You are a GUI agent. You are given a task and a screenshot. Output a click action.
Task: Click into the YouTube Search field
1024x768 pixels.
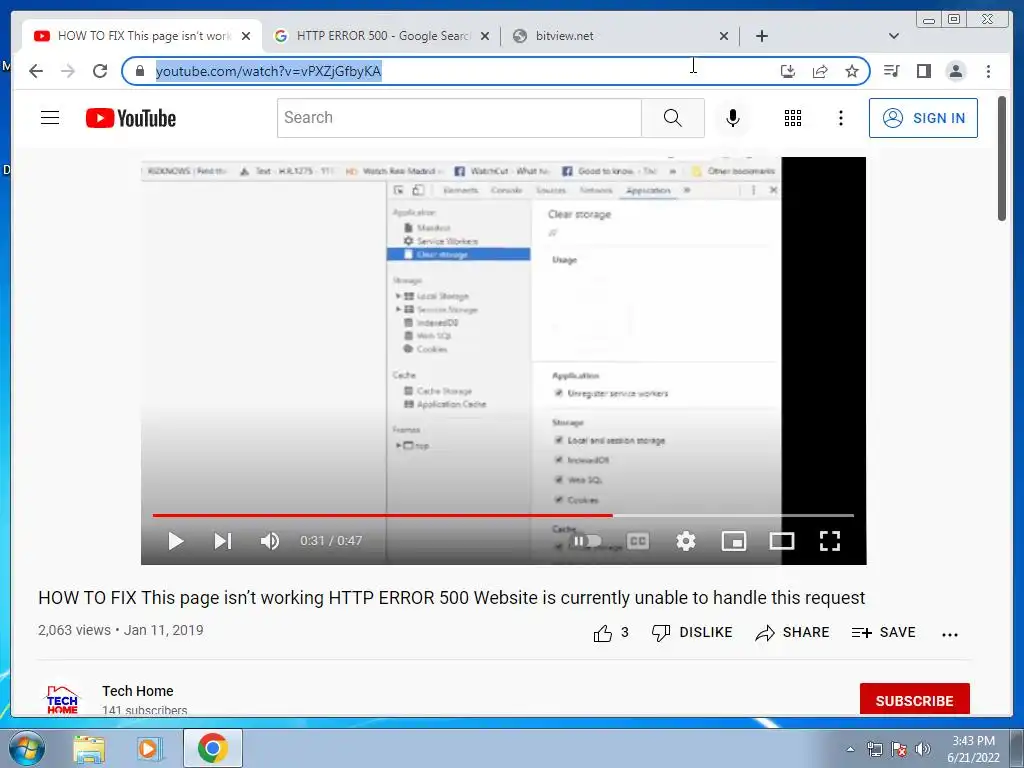(x=459, y=118)
